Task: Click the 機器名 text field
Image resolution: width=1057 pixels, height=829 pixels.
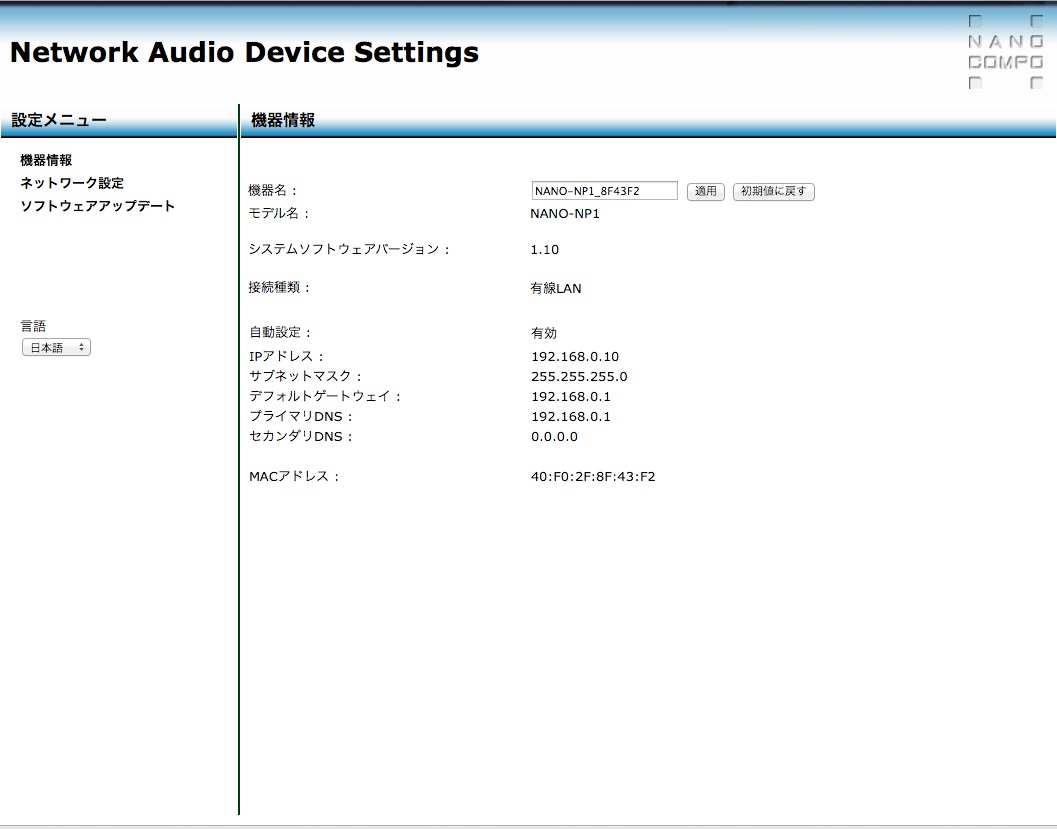Action: 604,191
